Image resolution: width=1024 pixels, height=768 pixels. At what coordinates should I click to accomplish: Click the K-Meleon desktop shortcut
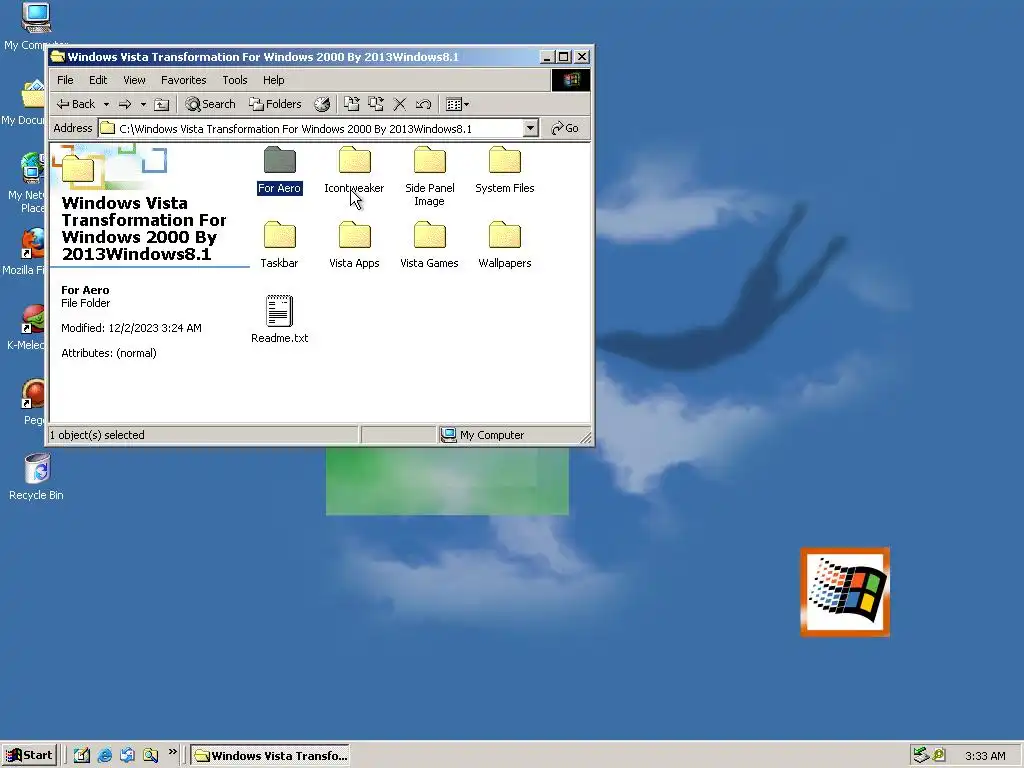(26, 328)
